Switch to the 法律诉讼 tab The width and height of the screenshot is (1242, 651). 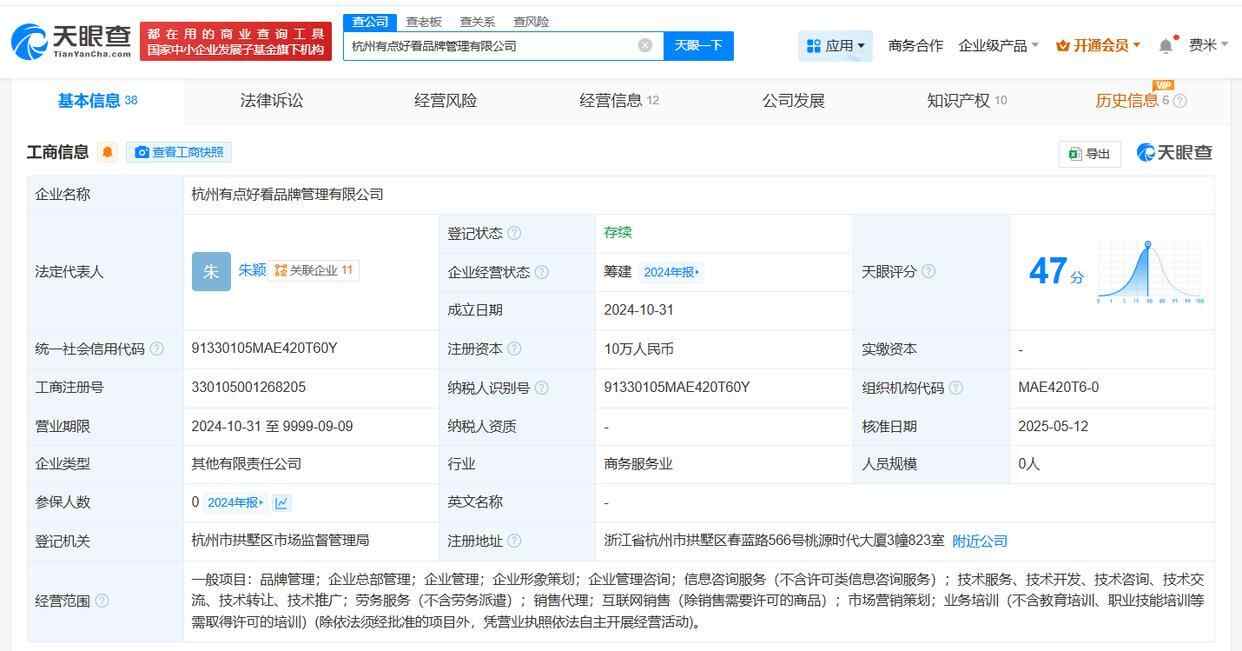click(x=271, y=100)
